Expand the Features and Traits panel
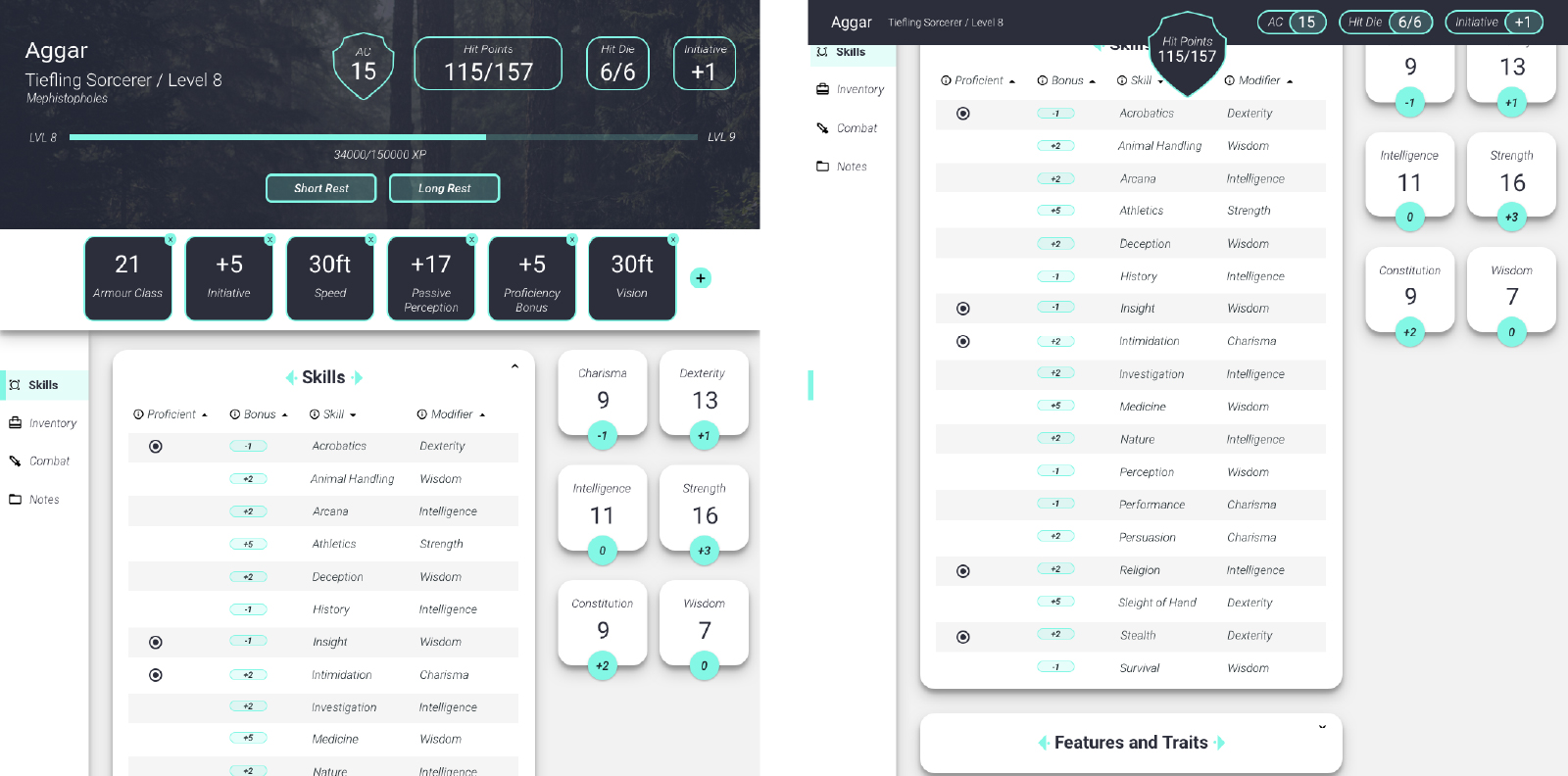 [x=1322, y=727]
